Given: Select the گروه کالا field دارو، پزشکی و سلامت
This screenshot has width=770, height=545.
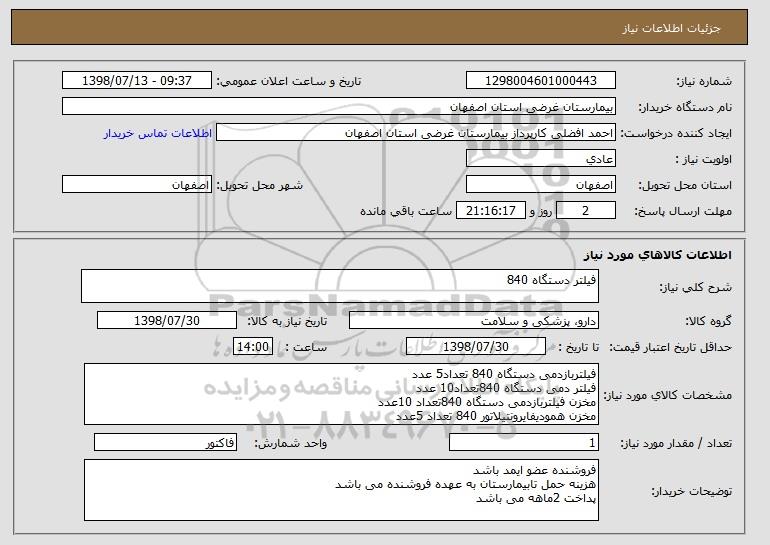Looking at the screenshot, I should point(474,321).
